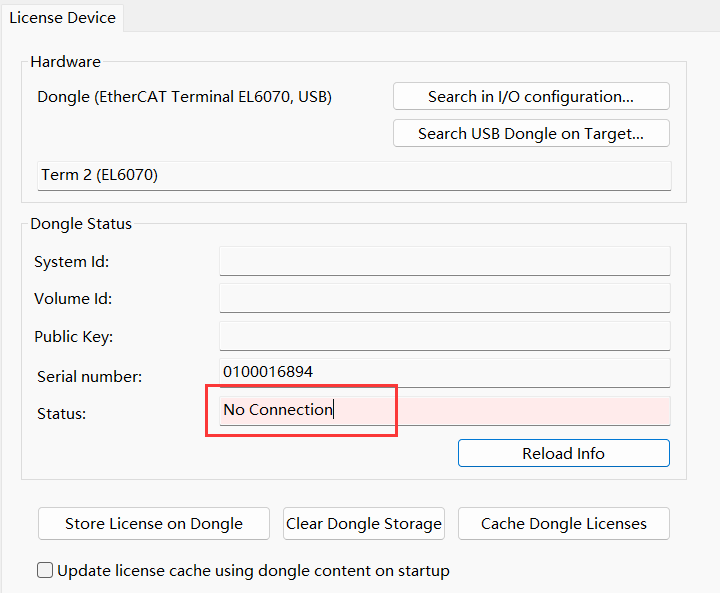Select the Term 2 (EL6070) field
The width and height of the screenshot is (720, 593).
click(354, 175)
